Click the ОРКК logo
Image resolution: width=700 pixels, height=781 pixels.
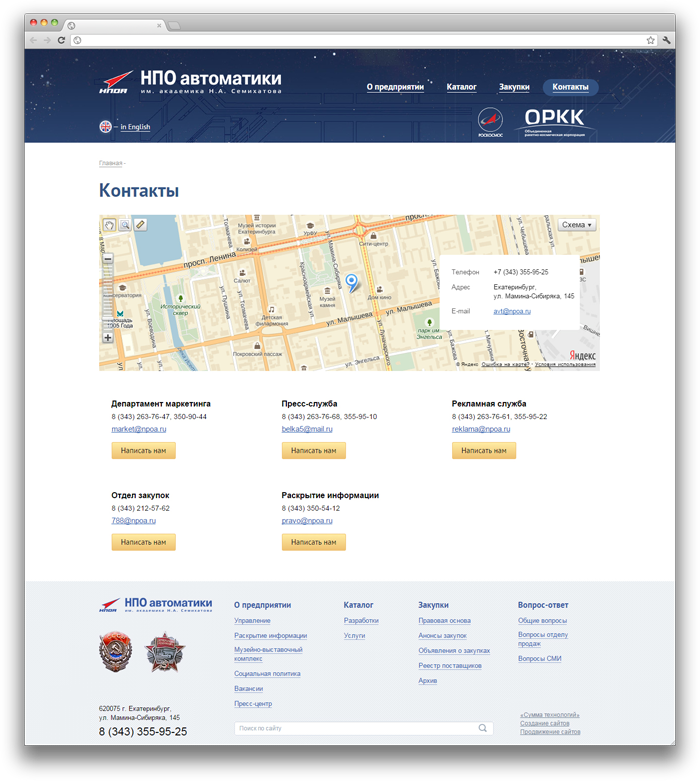pyautogui.click(x=554, y=123)
